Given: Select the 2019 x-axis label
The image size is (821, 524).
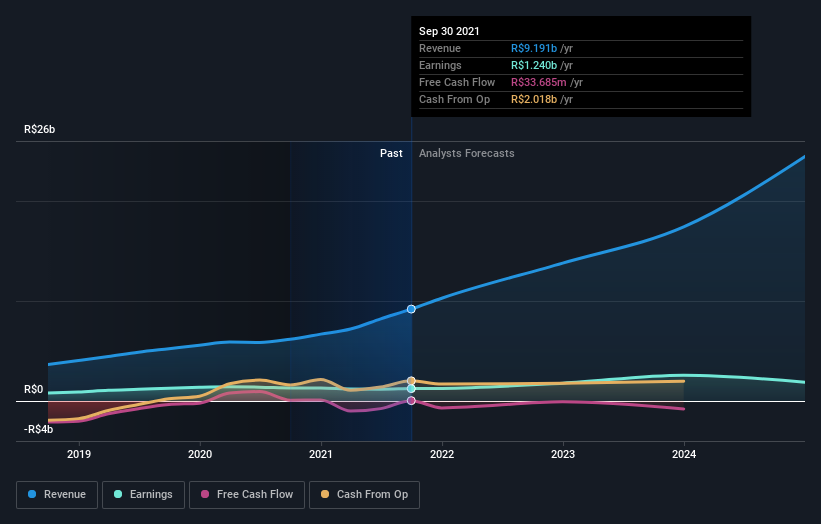Looking at the screenshot, I should (79, 454).
